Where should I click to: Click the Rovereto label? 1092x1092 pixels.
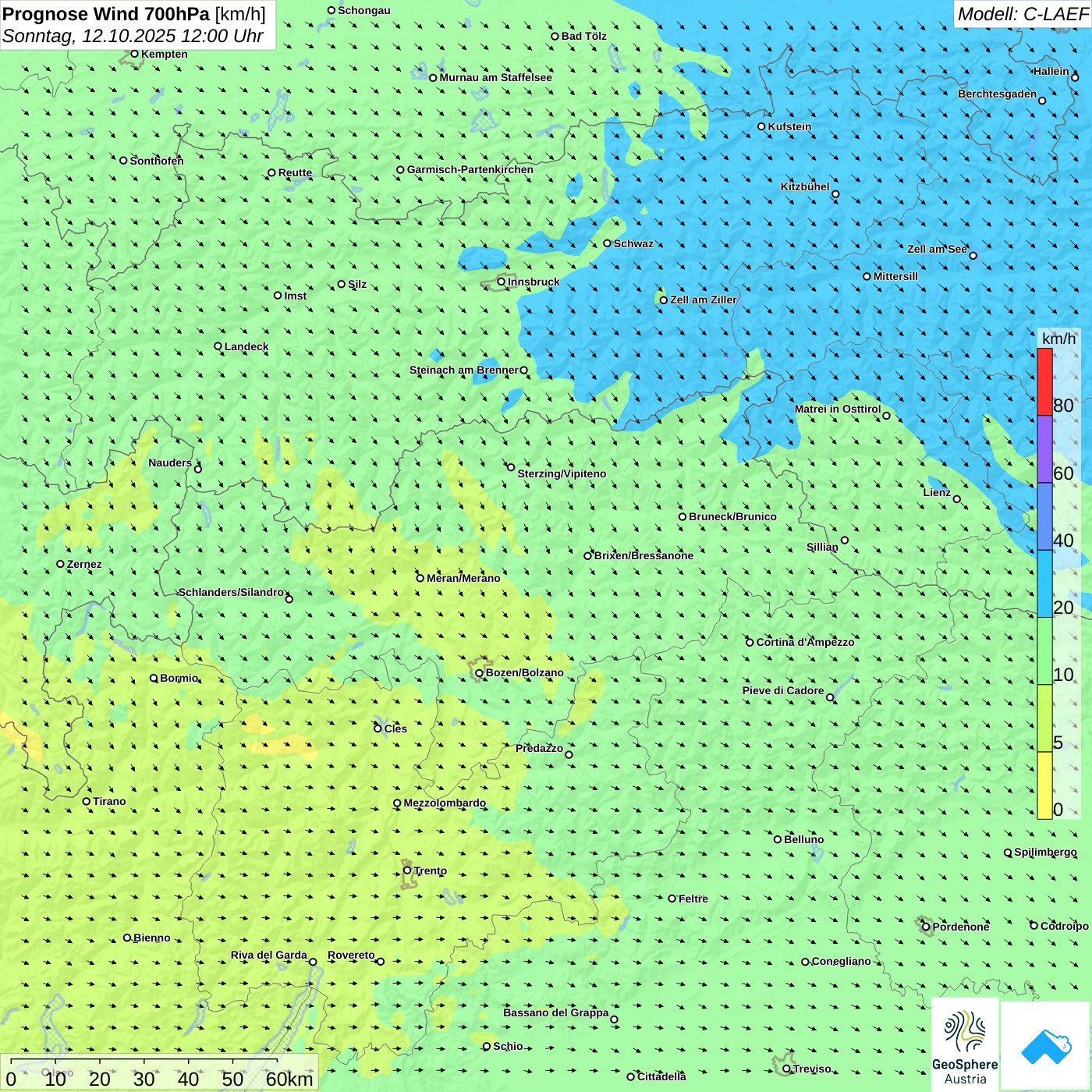tap(351, 955)
